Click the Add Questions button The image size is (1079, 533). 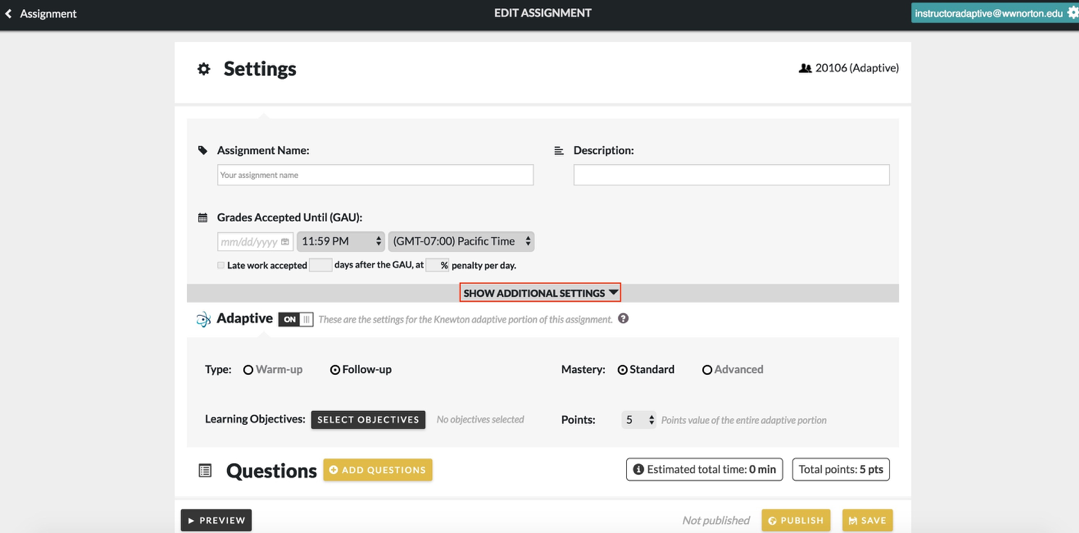tap(378, 470)
